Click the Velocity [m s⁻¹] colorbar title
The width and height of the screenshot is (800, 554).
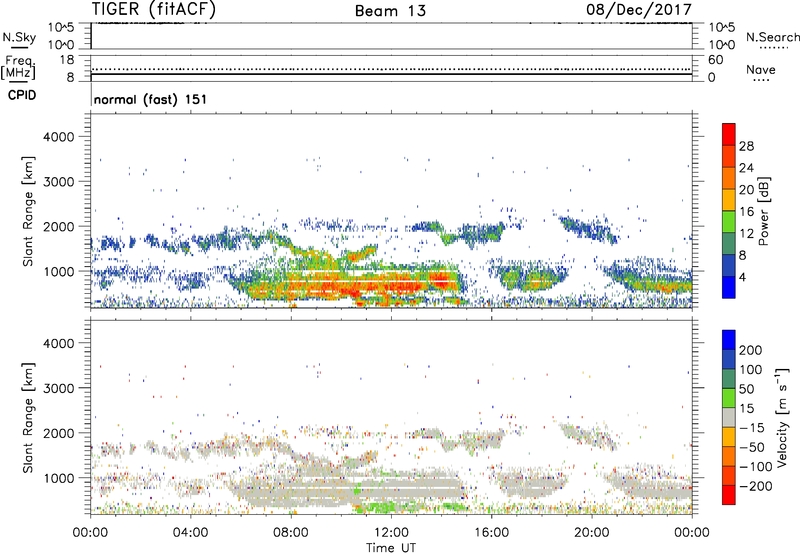tap(782, 417)
